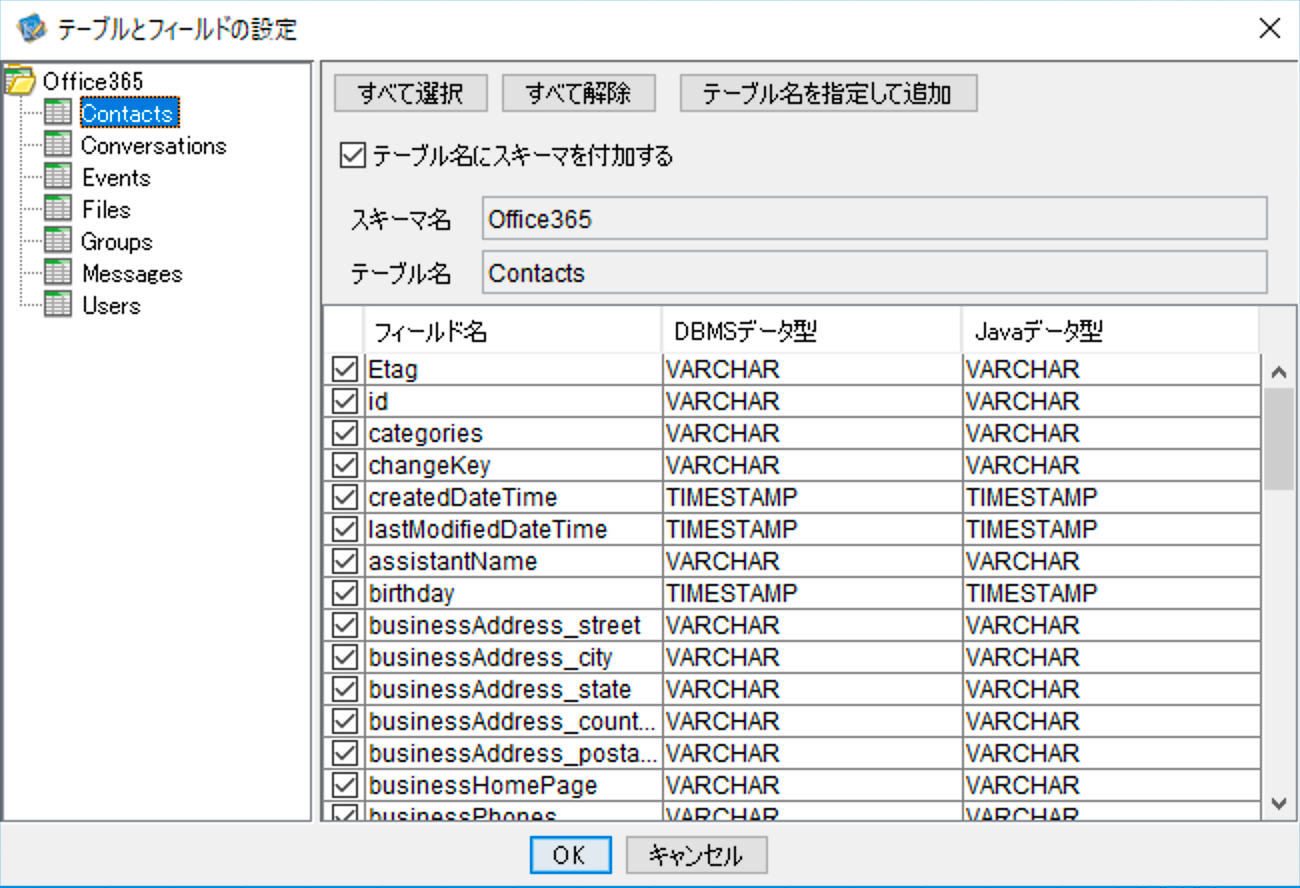Click the app icon in title bar
This screenshot has height=888, width=1300.
pos(33,28)
